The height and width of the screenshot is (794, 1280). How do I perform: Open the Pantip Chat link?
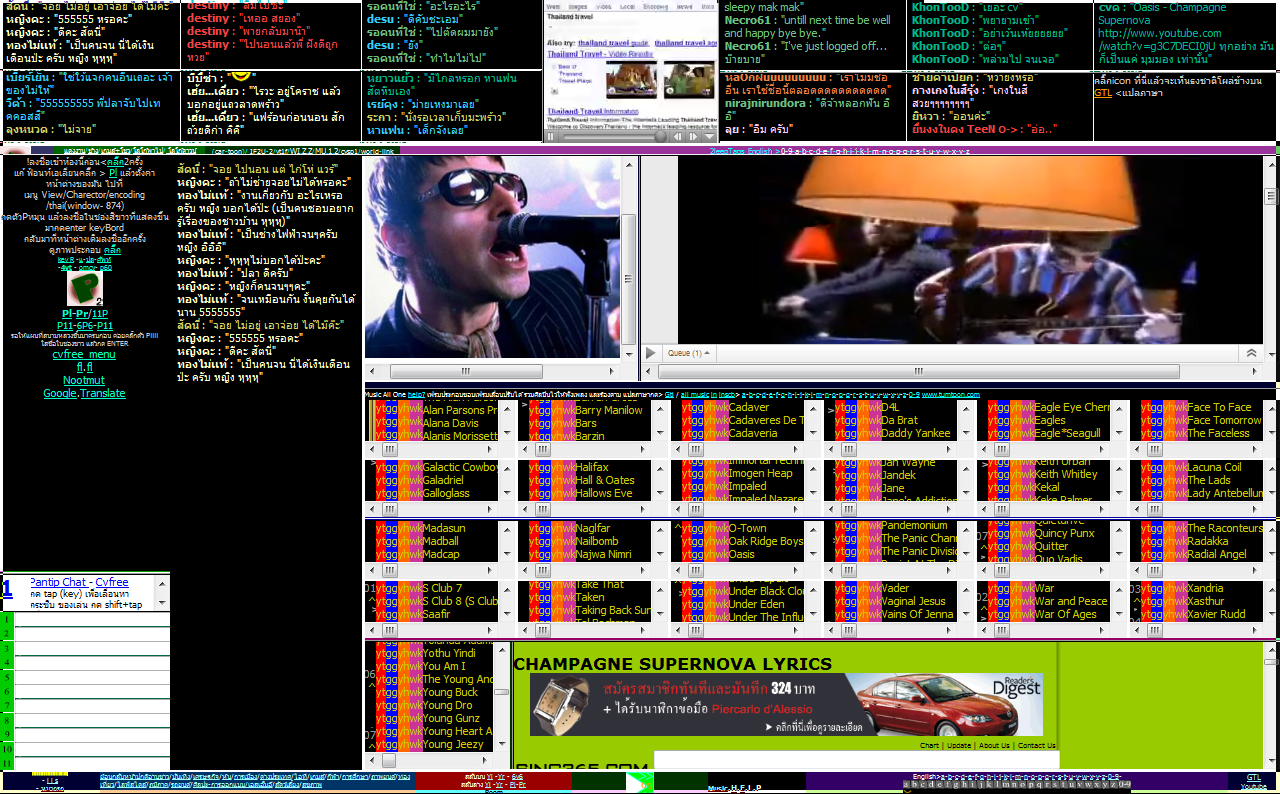point(58,582)
